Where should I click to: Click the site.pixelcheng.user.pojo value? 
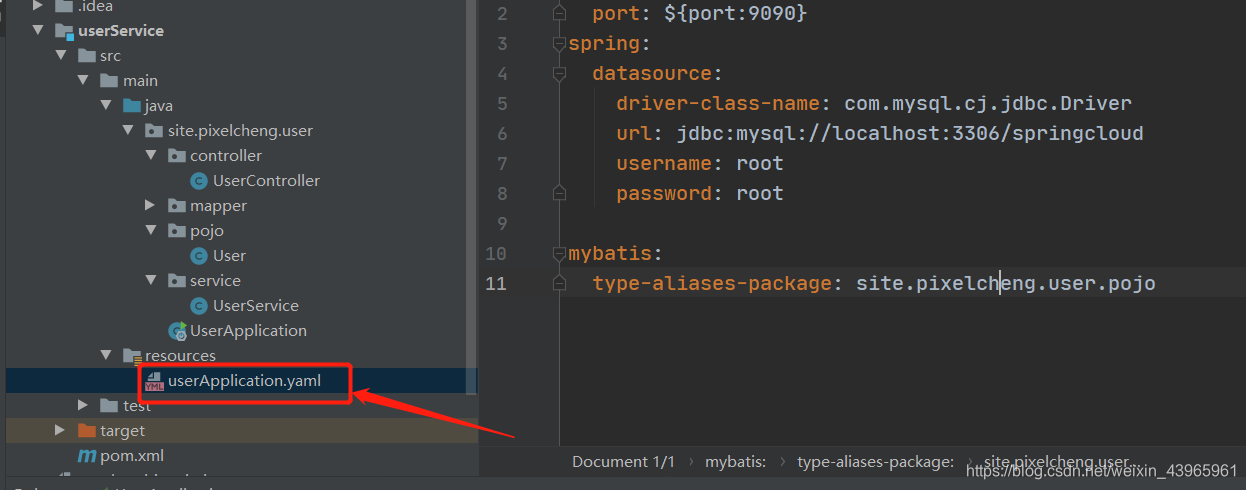[x=1006, y=283]
